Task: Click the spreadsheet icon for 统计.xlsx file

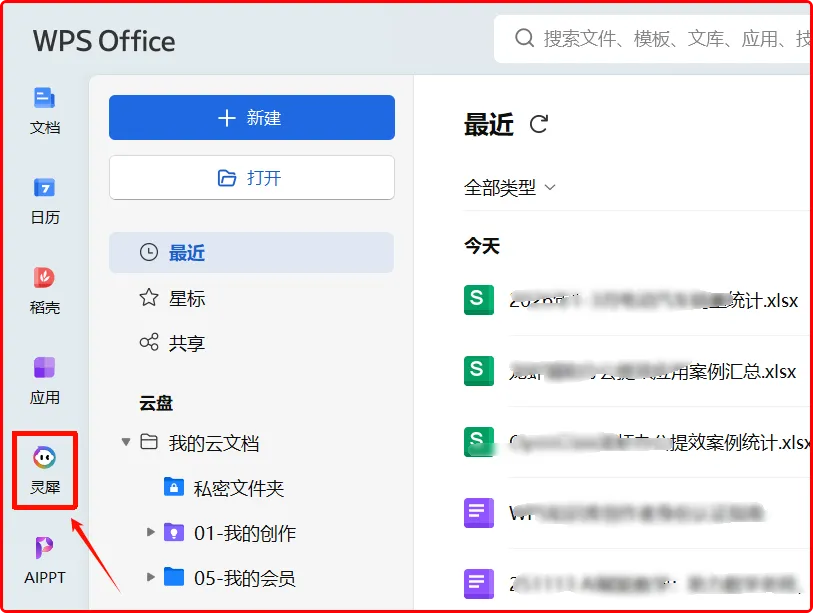Action: pyautogui.click(x=479, y=300)
